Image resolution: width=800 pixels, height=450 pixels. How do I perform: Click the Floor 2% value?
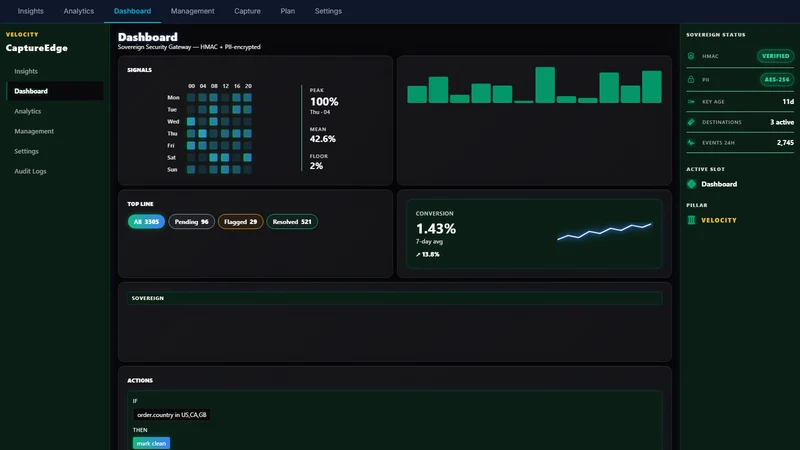point(316,166)
